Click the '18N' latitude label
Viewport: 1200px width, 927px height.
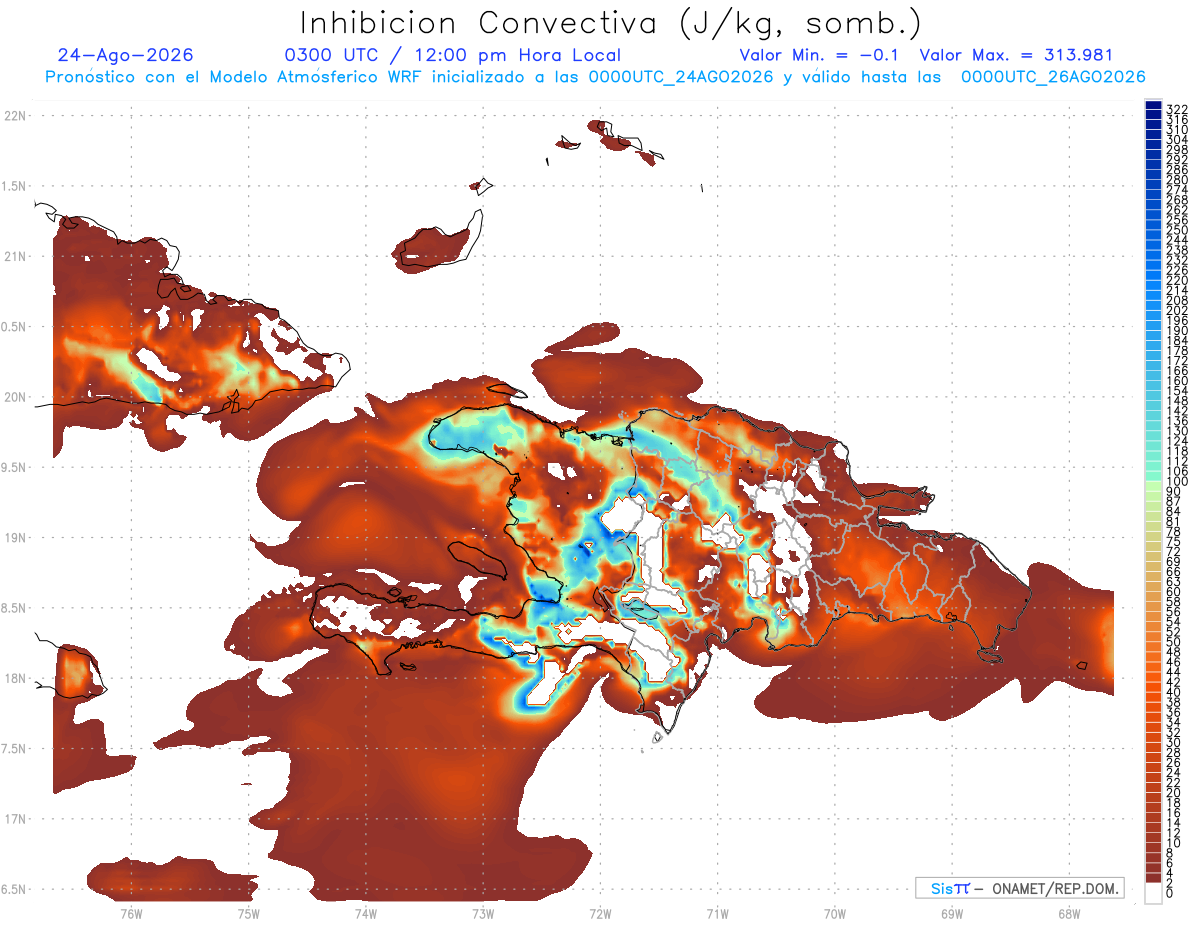point(17,679)
